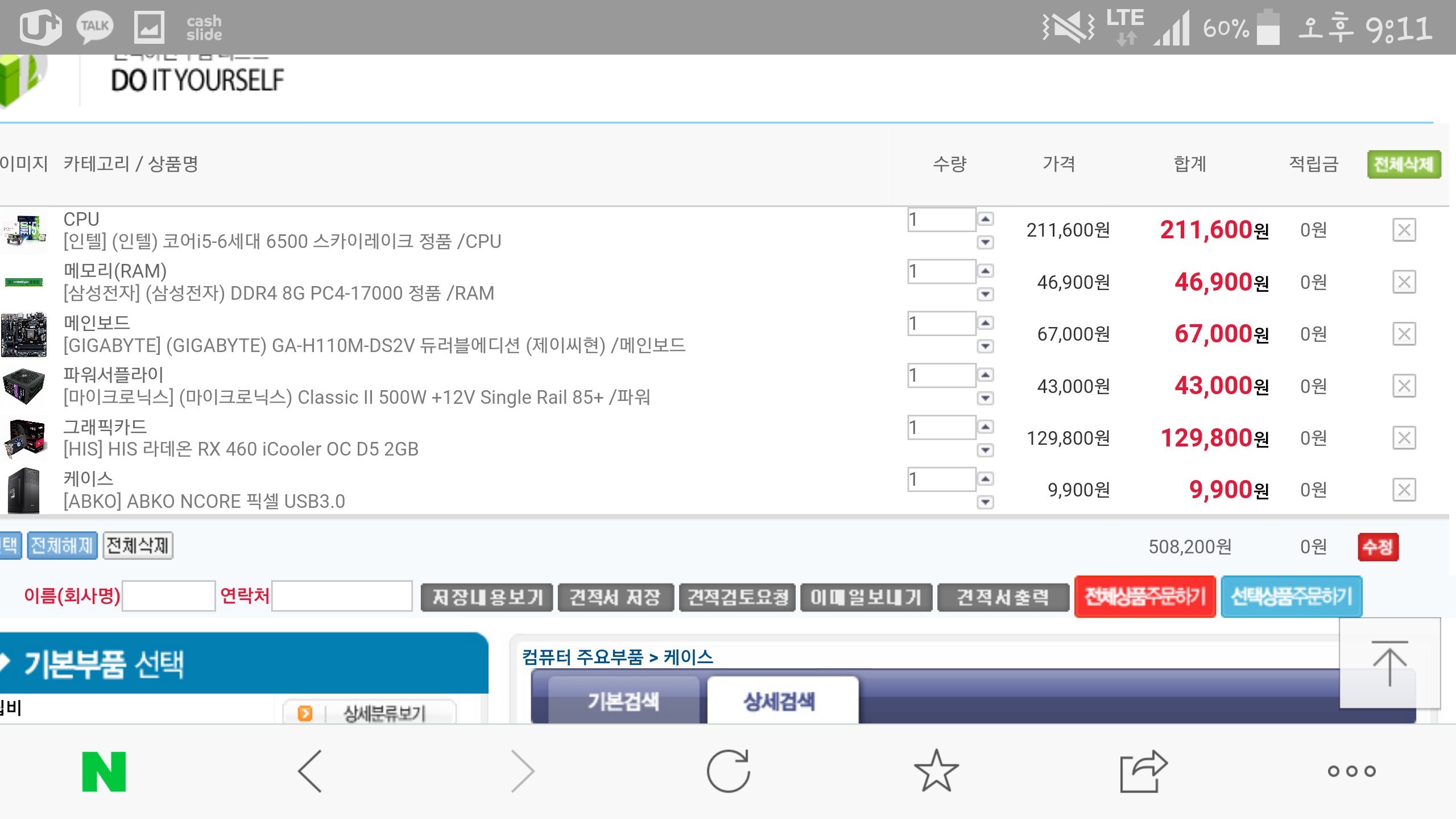
Task: Open the share icon in the bottom bar
Action: (x=1143, y=771)
